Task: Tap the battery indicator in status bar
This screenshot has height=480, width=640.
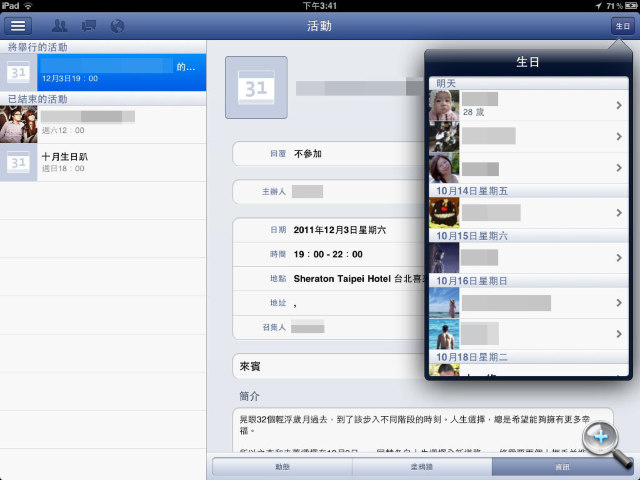Action: pyautogui.click(x=631, y=6)
